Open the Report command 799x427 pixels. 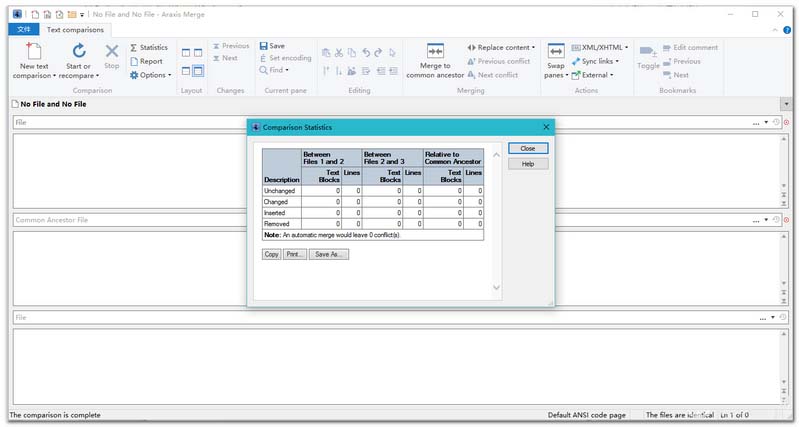click(146, 61)
